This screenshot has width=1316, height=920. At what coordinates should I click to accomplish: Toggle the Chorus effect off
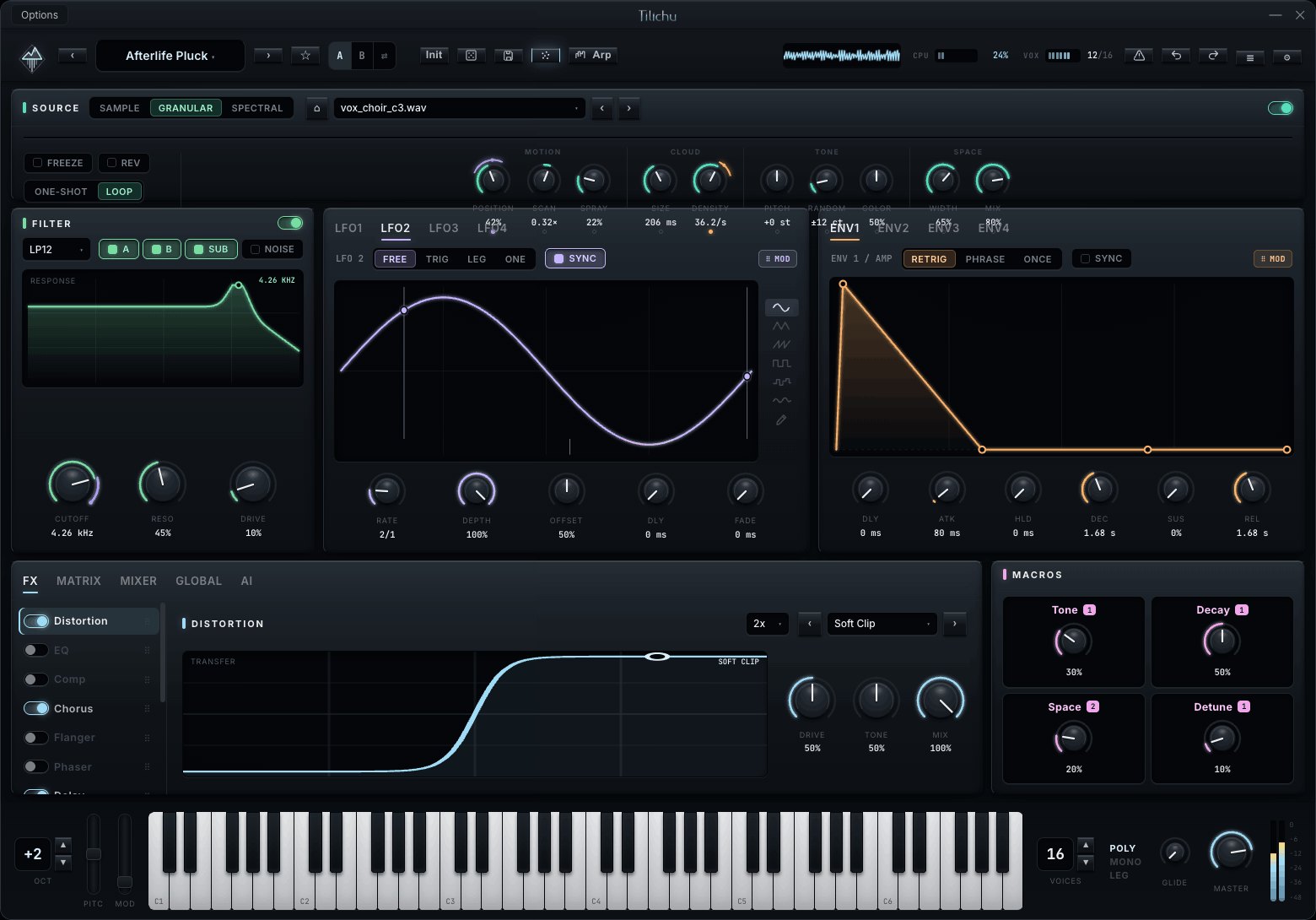pos(36,708)
